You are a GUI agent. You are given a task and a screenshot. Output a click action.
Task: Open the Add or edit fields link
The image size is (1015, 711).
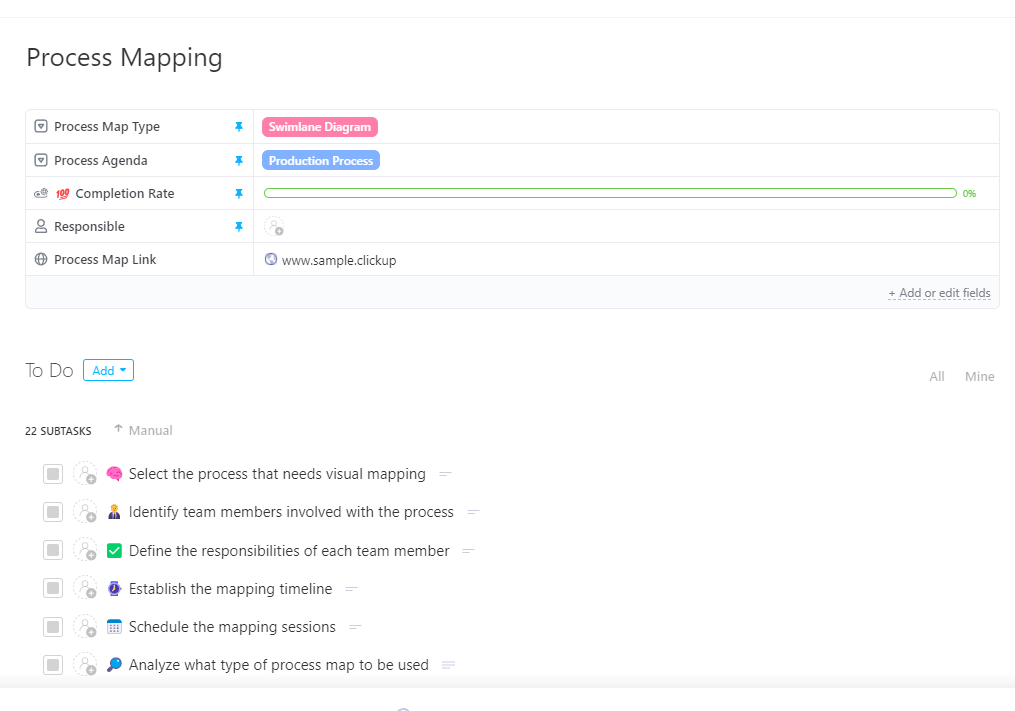[x=939, y=292]
